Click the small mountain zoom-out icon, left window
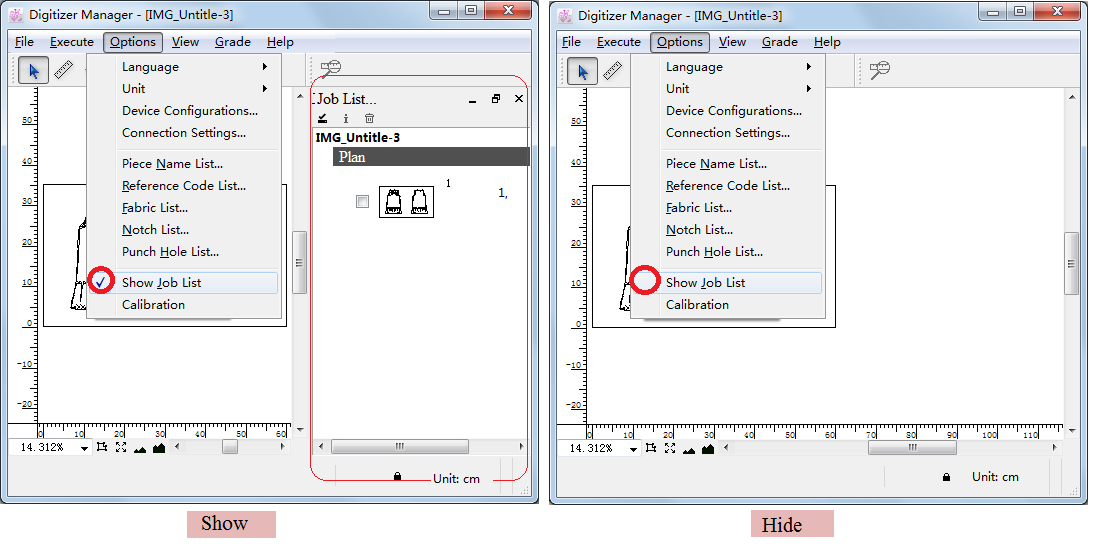The width and height of the screenshot is (1094, 546). (140, 449)
